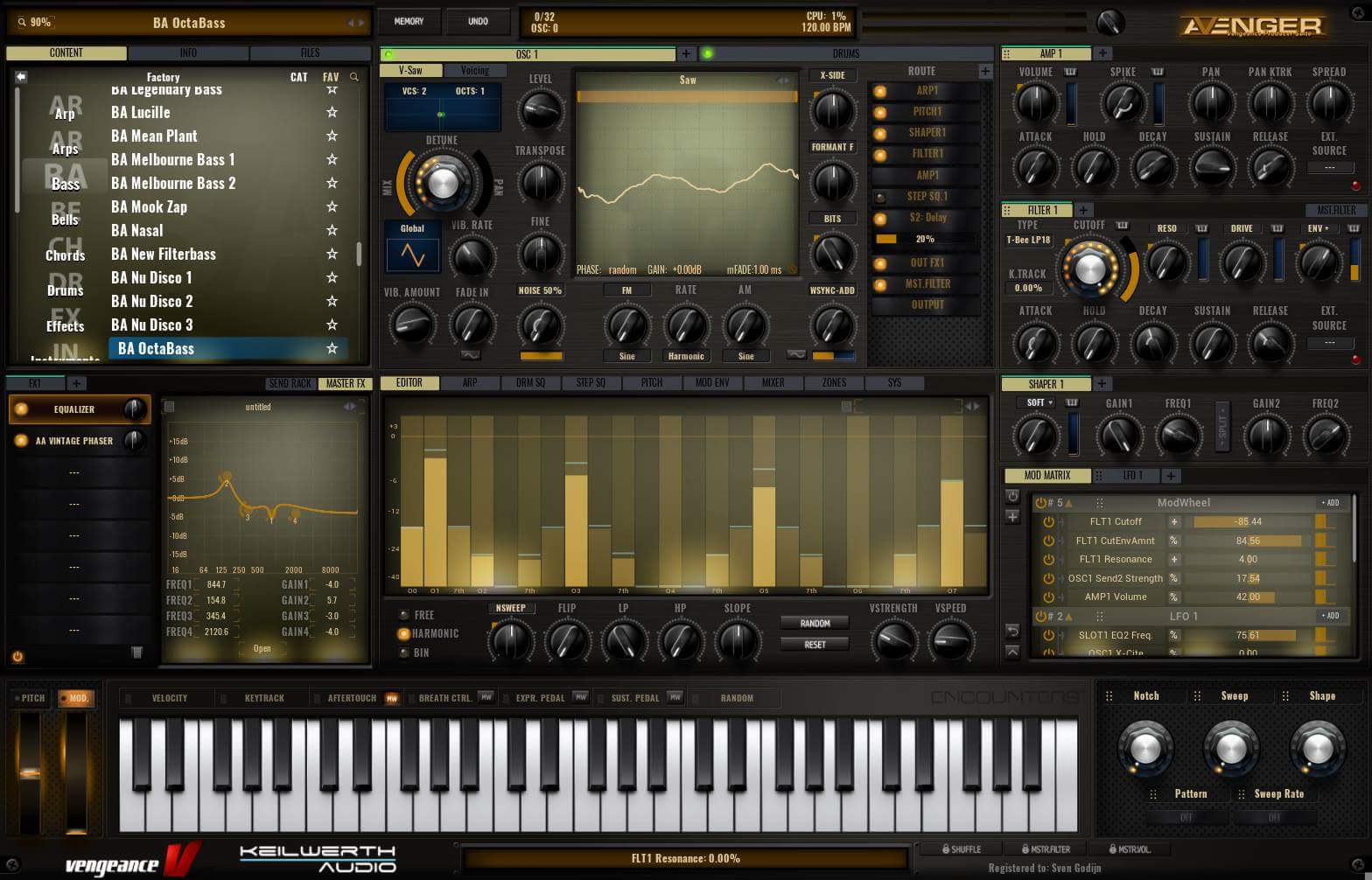Add a new oscillator with plus next to OSC 1
Image resolution: width=1372 pixels, height=880 pixels.
tap(686, 54)
